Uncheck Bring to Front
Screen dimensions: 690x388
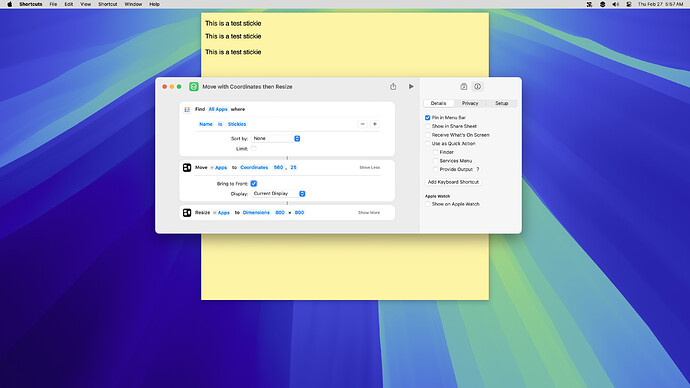[x=254, y=183]
